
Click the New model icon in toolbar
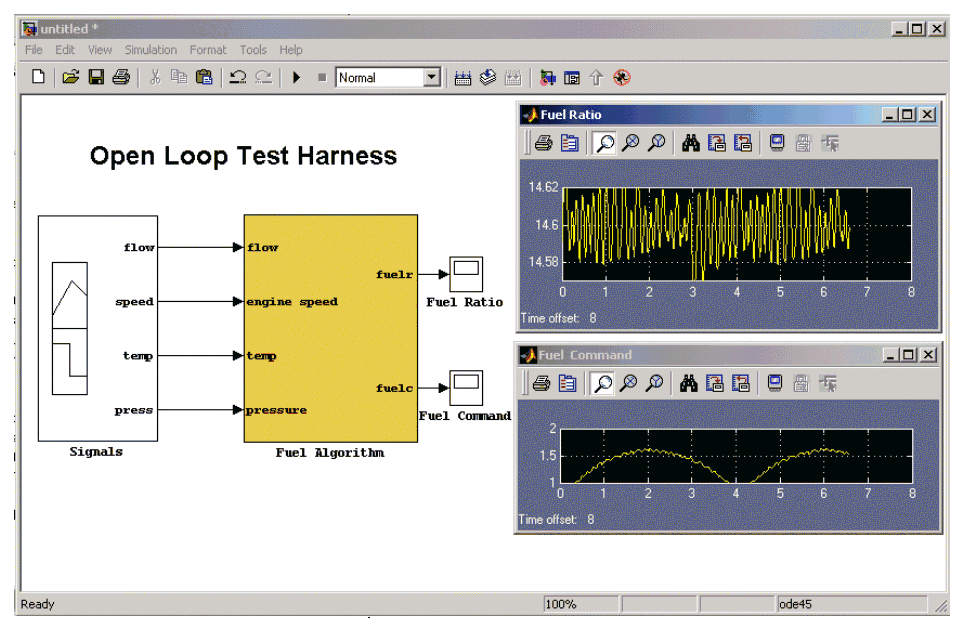tap(38, 77)
